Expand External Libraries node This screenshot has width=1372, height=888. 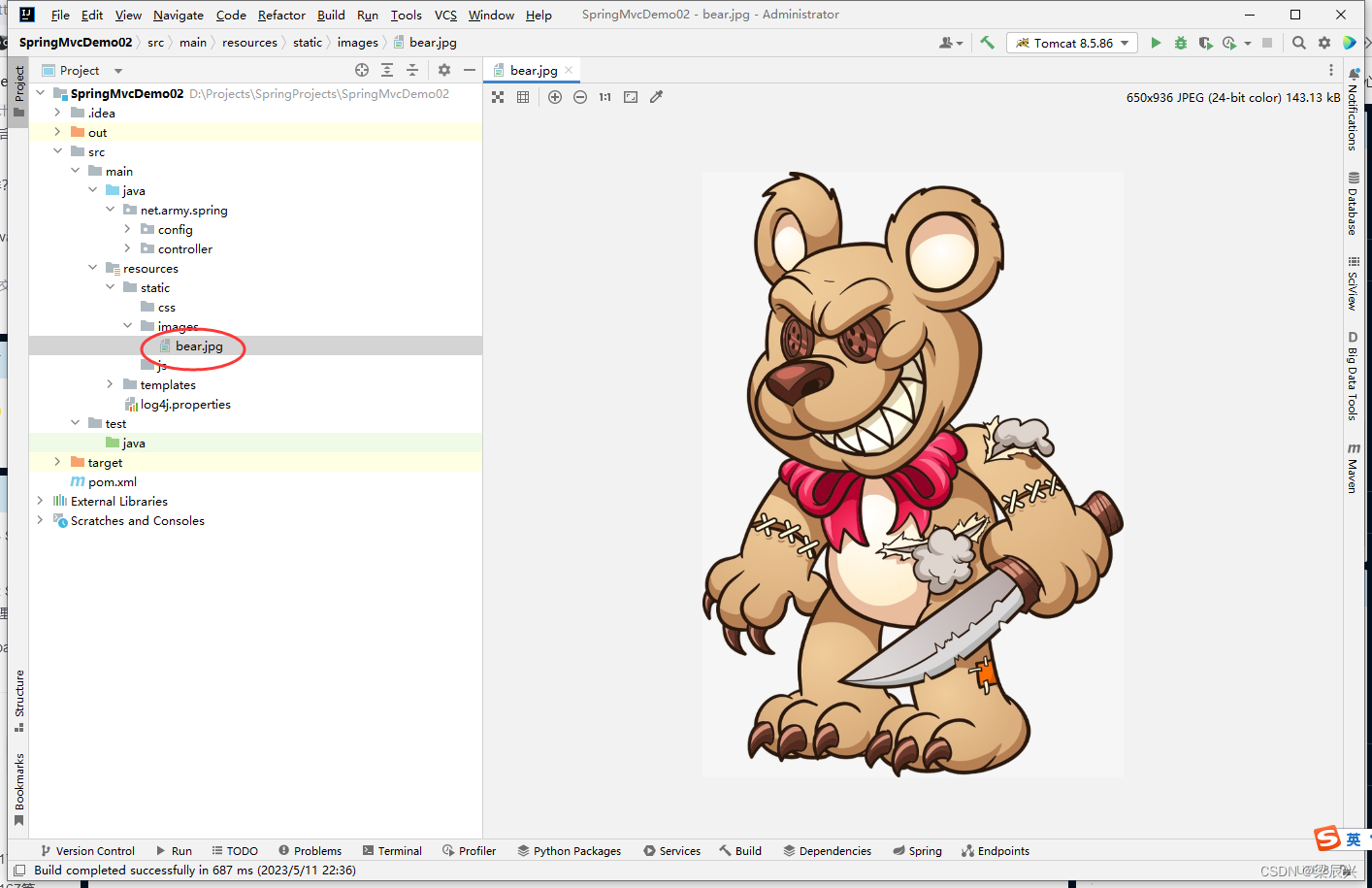pyautogui.click(x=41, y=501)
